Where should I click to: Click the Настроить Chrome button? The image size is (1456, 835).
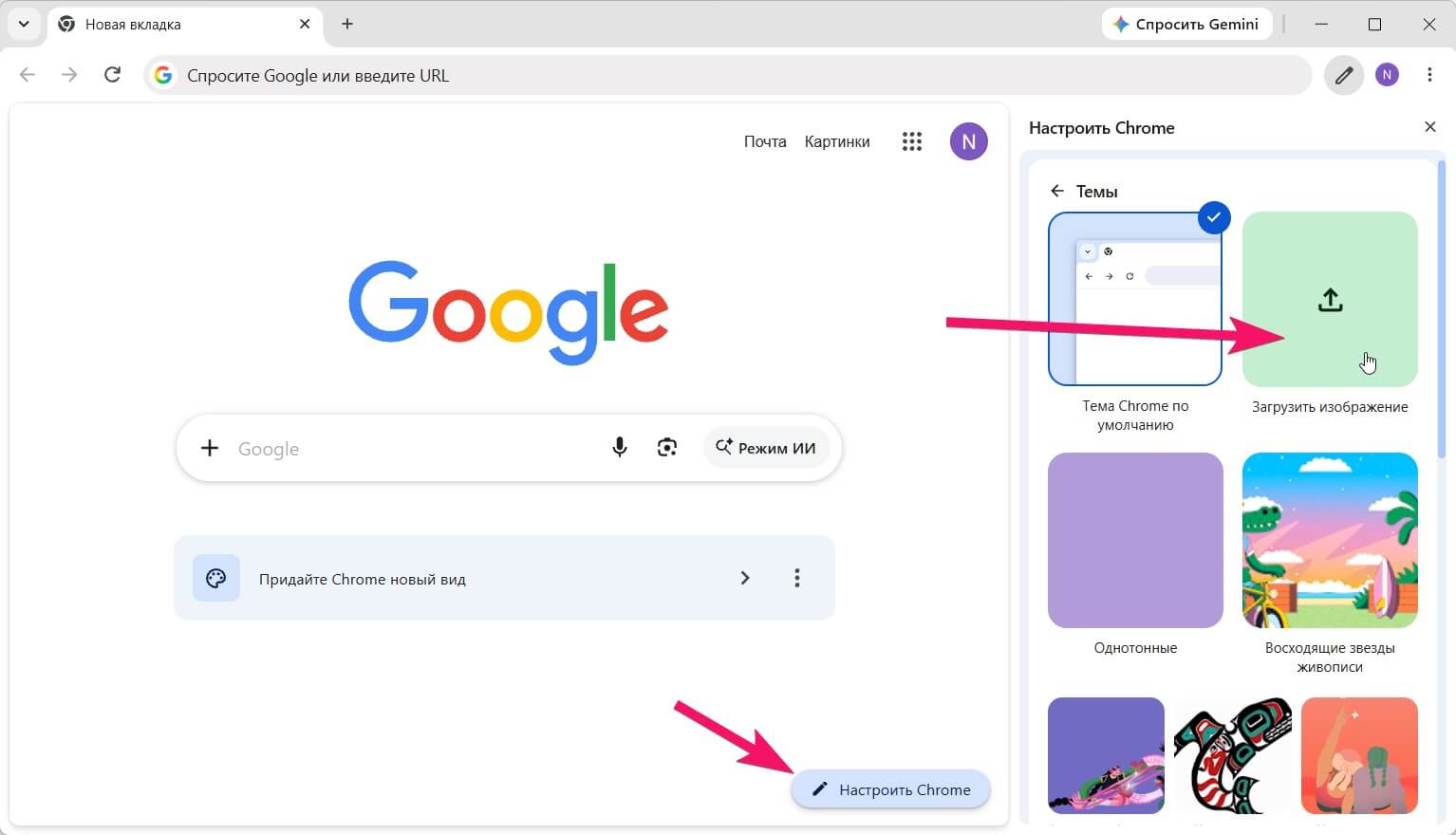890,789
